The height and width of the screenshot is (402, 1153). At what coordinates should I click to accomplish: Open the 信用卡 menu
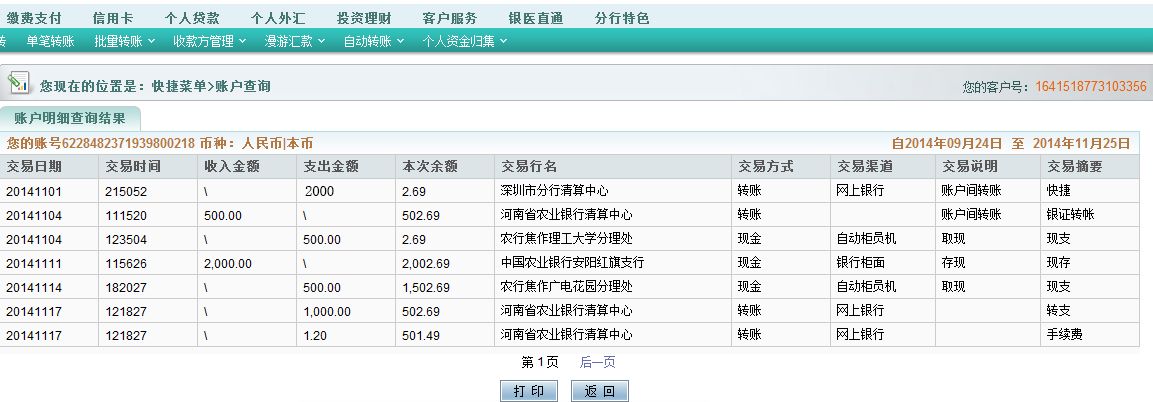point(113,18)
